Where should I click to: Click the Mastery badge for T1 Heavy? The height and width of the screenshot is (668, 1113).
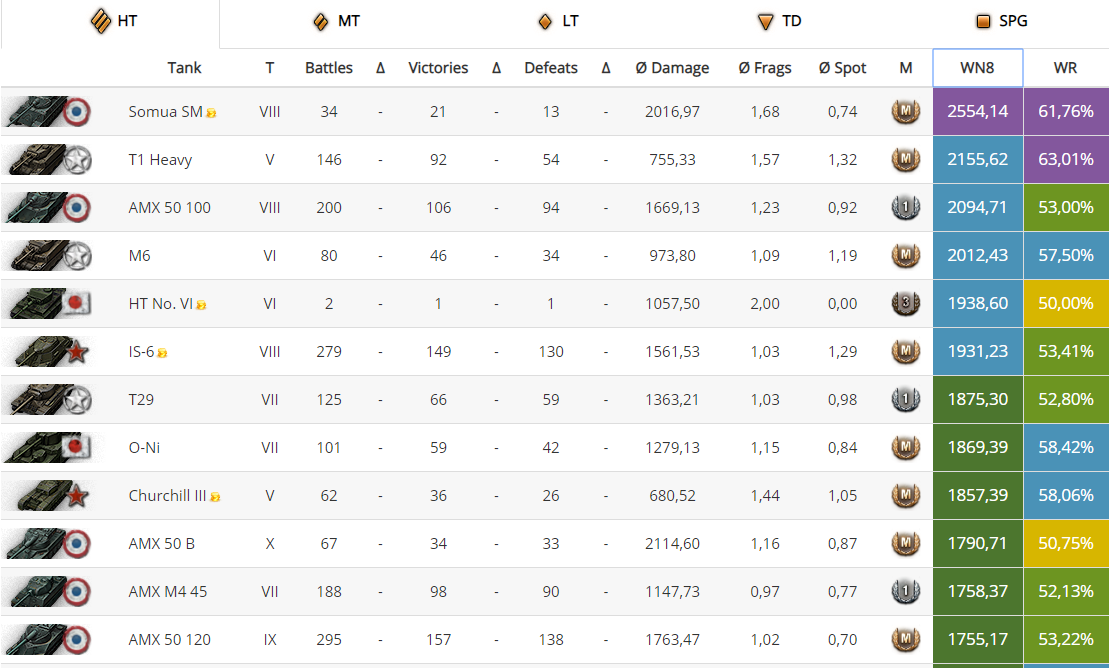pos(905,159)
